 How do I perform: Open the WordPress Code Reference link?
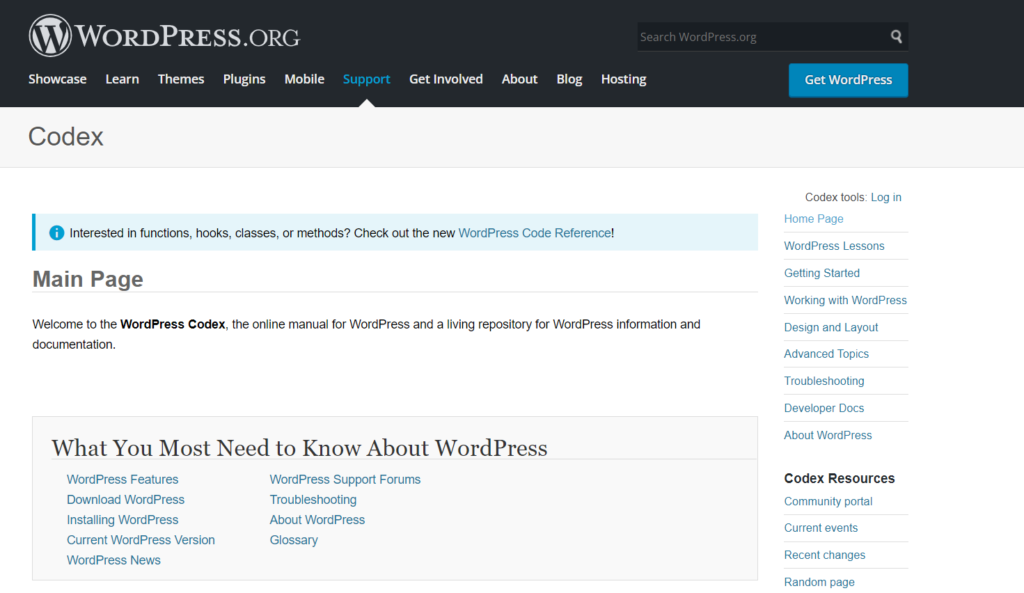tap(535, 233)
